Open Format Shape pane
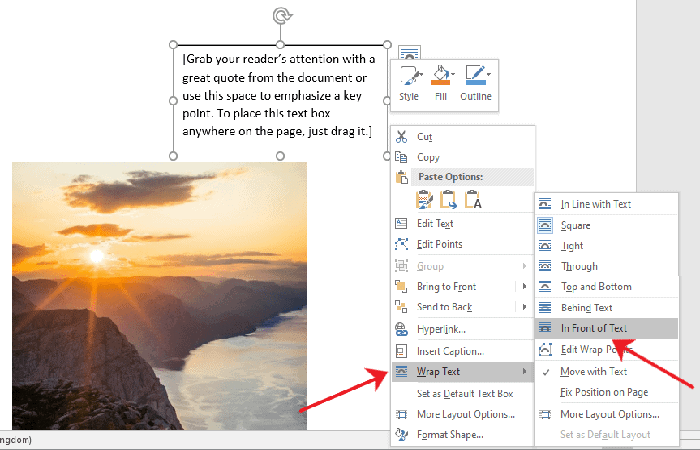The height and width of the screenshot is (450, 700). [450, 434]
